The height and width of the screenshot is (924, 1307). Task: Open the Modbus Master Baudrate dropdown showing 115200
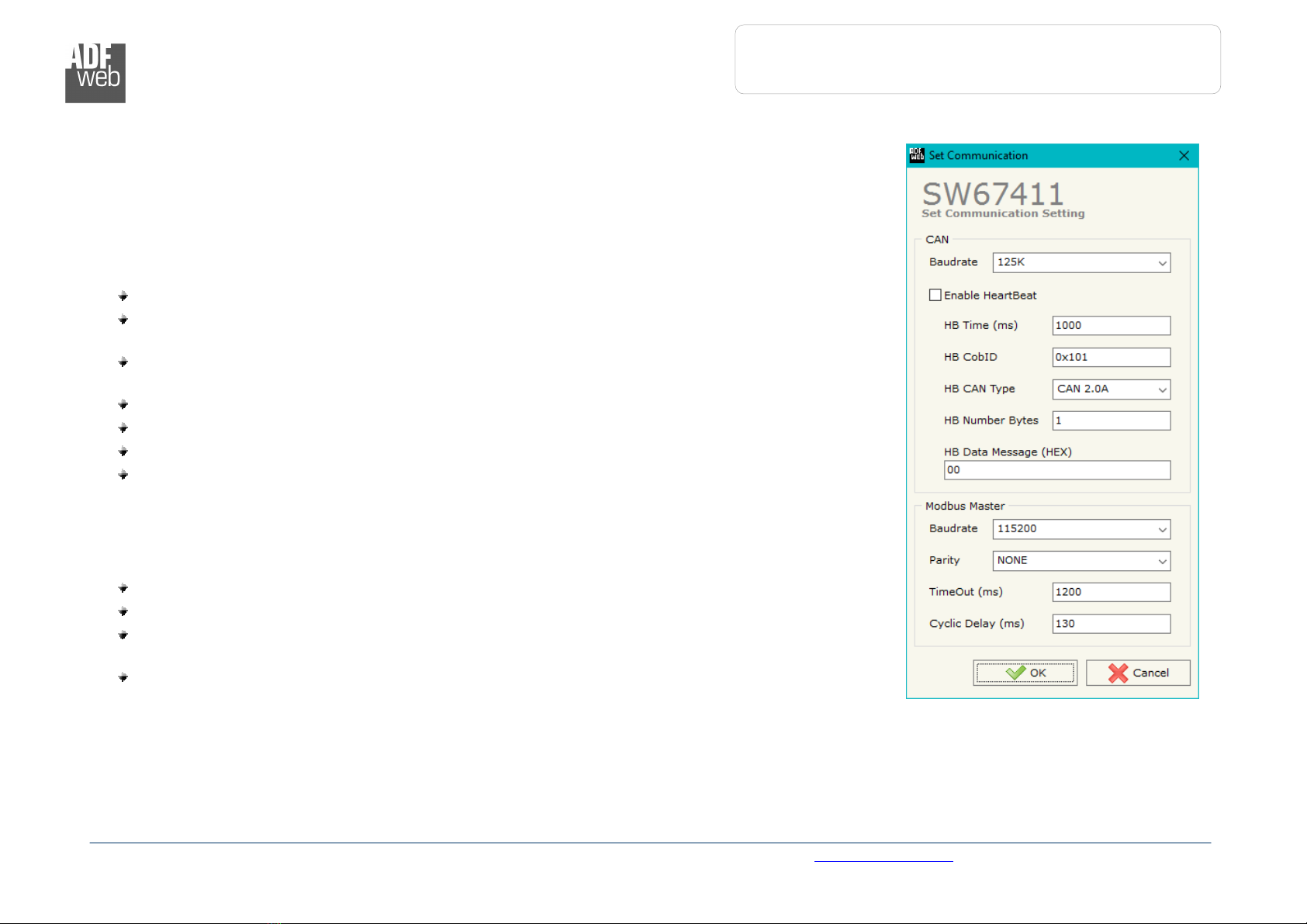click(x=1081, y=529)
